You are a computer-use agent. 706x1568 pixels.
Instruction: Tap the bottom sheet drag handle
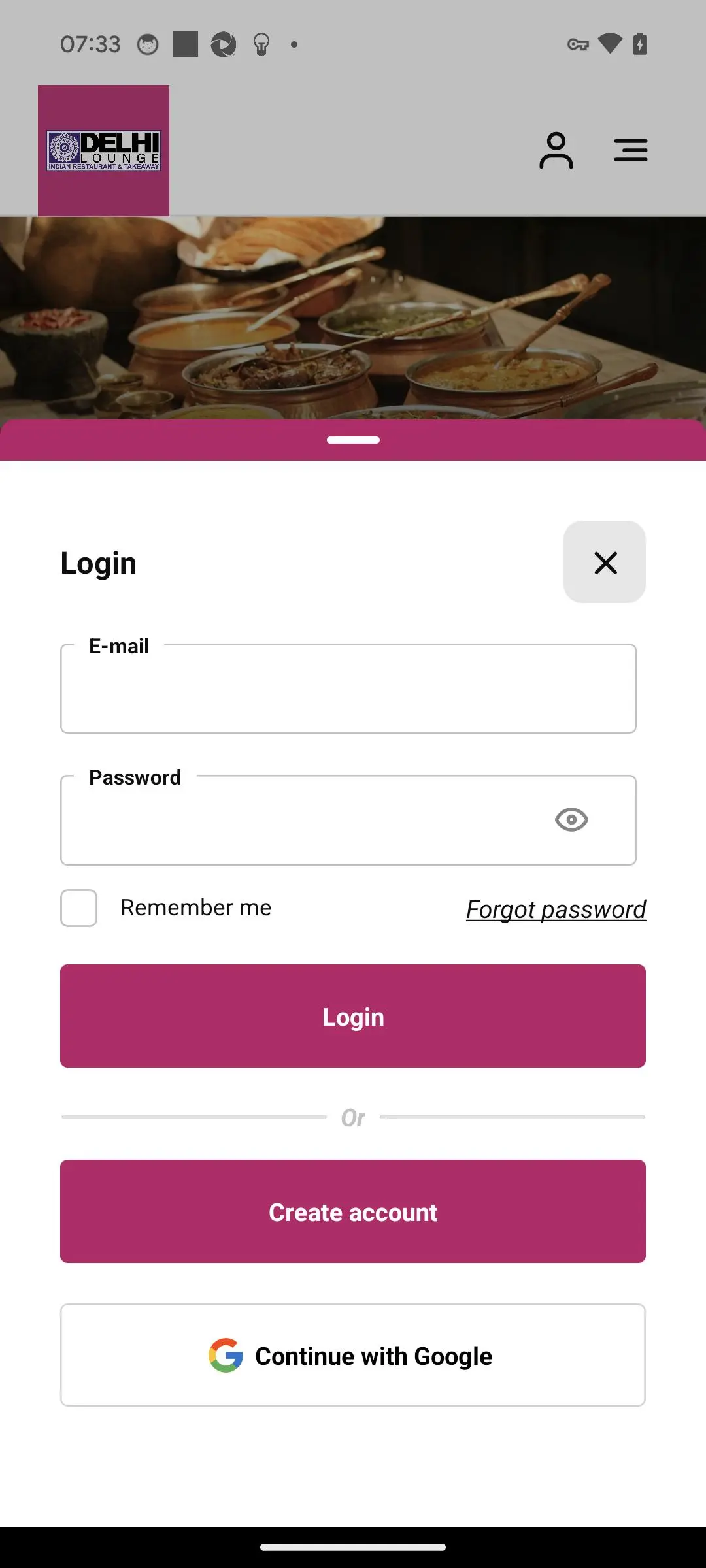tap(353, 440)
